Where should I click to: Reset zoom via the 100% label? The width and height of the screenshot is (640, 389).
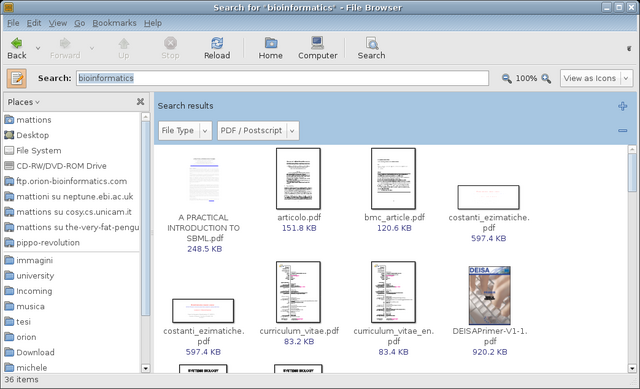(526, 78)
